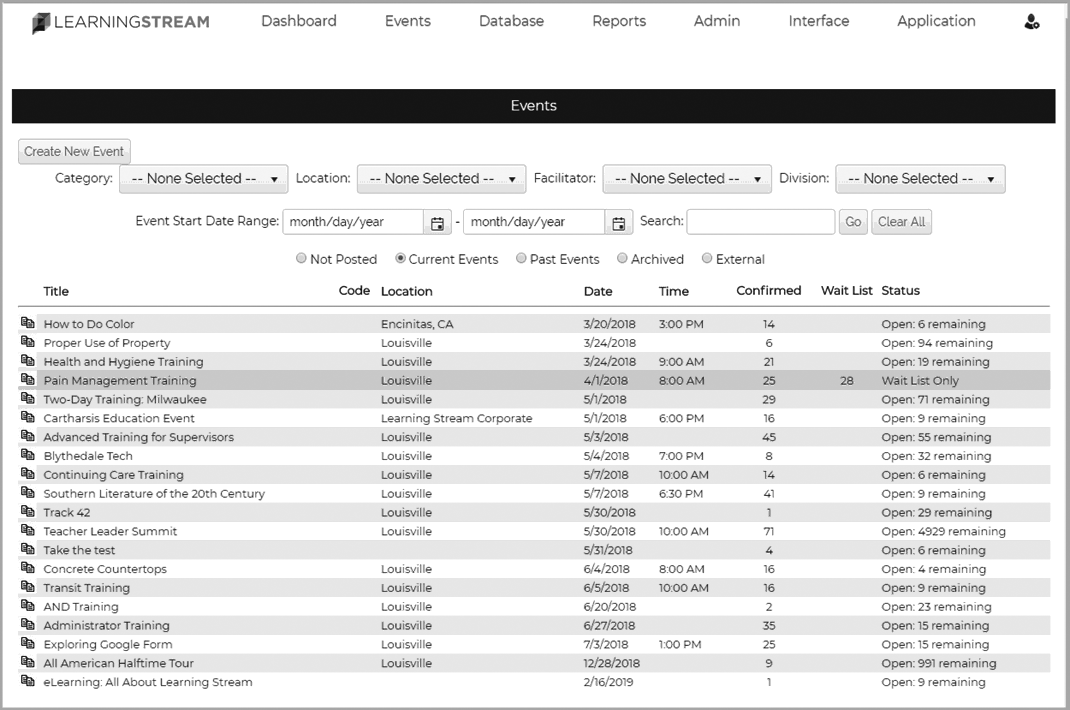Click the copy icon beside Administrator Training
This screenshot has height=710, width=1070.
coord(27,624)
